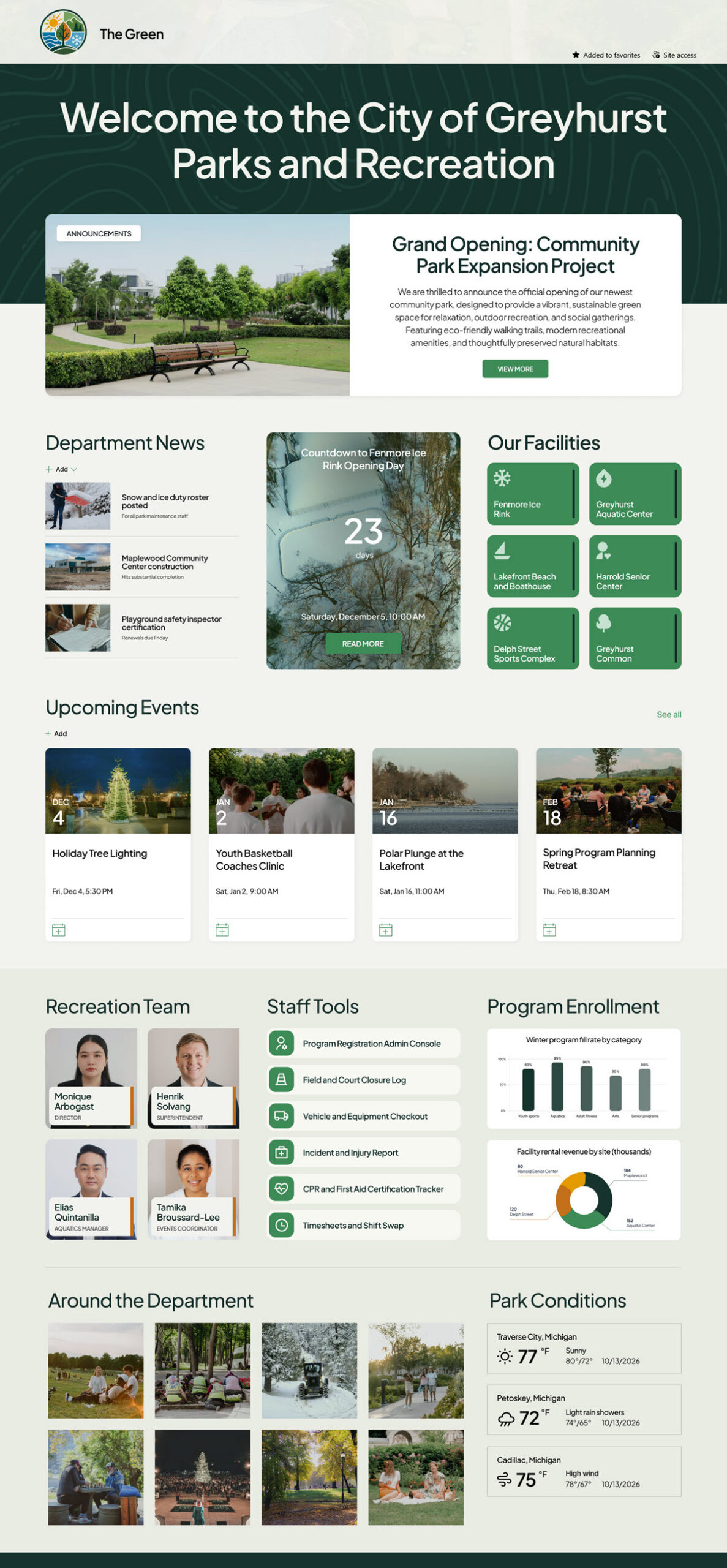Open Snow and ice duty roster news
The height and width of the screenshot is (1568, 727).
[x=165, y=501]
